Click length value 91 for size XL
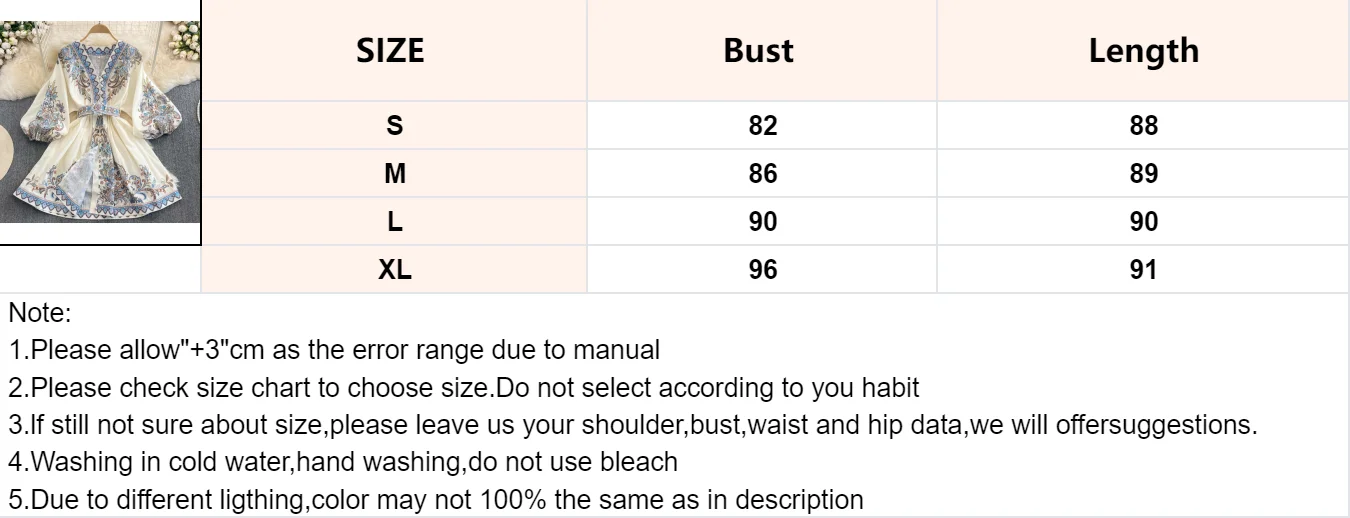The width and height of the screenshot is (1350, 518). pos(1143,270)
